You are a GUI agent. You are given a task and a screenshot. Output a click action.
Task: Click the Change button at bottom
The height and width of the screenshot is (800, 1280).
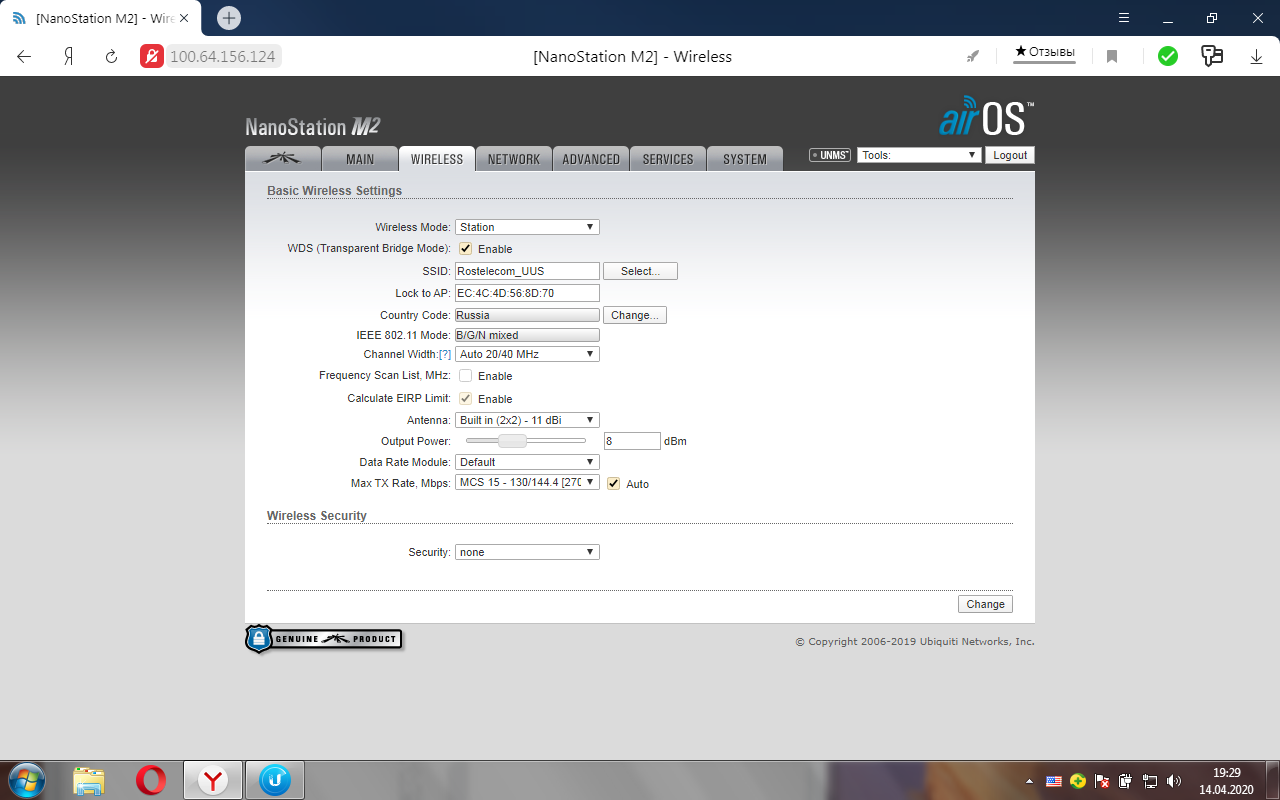tap(985, 604)
